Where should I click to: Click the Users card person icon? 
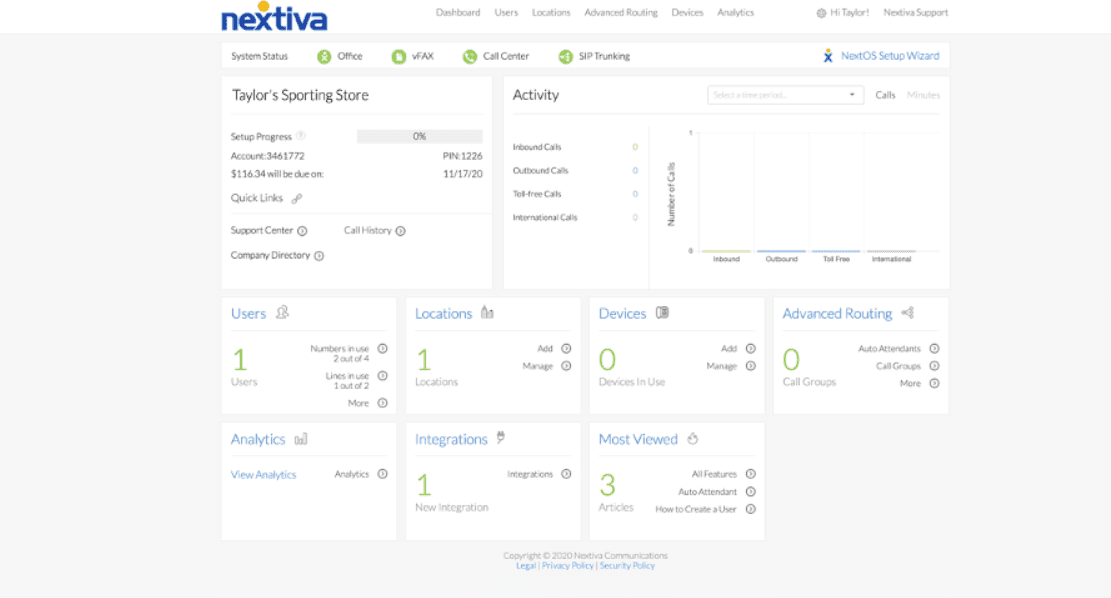tap(282, 312)
